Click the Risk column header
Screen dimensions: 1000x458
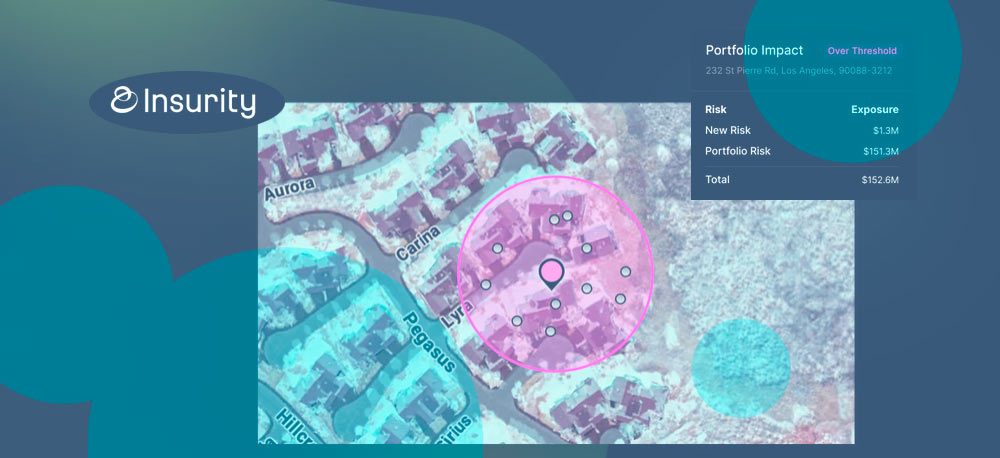tap(716, 110)
